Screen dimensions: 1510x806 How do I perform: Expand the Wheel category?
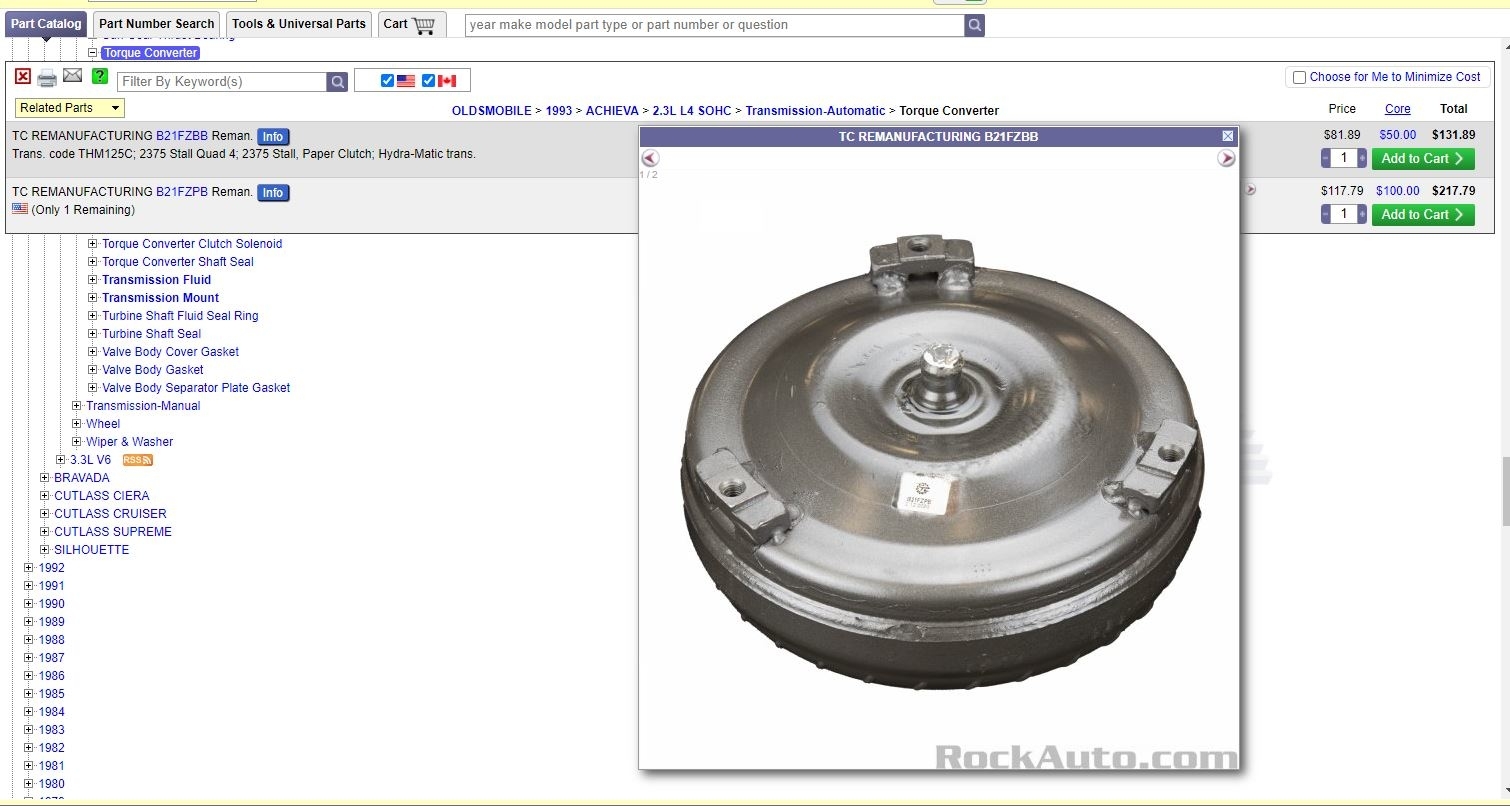point(77,424)
